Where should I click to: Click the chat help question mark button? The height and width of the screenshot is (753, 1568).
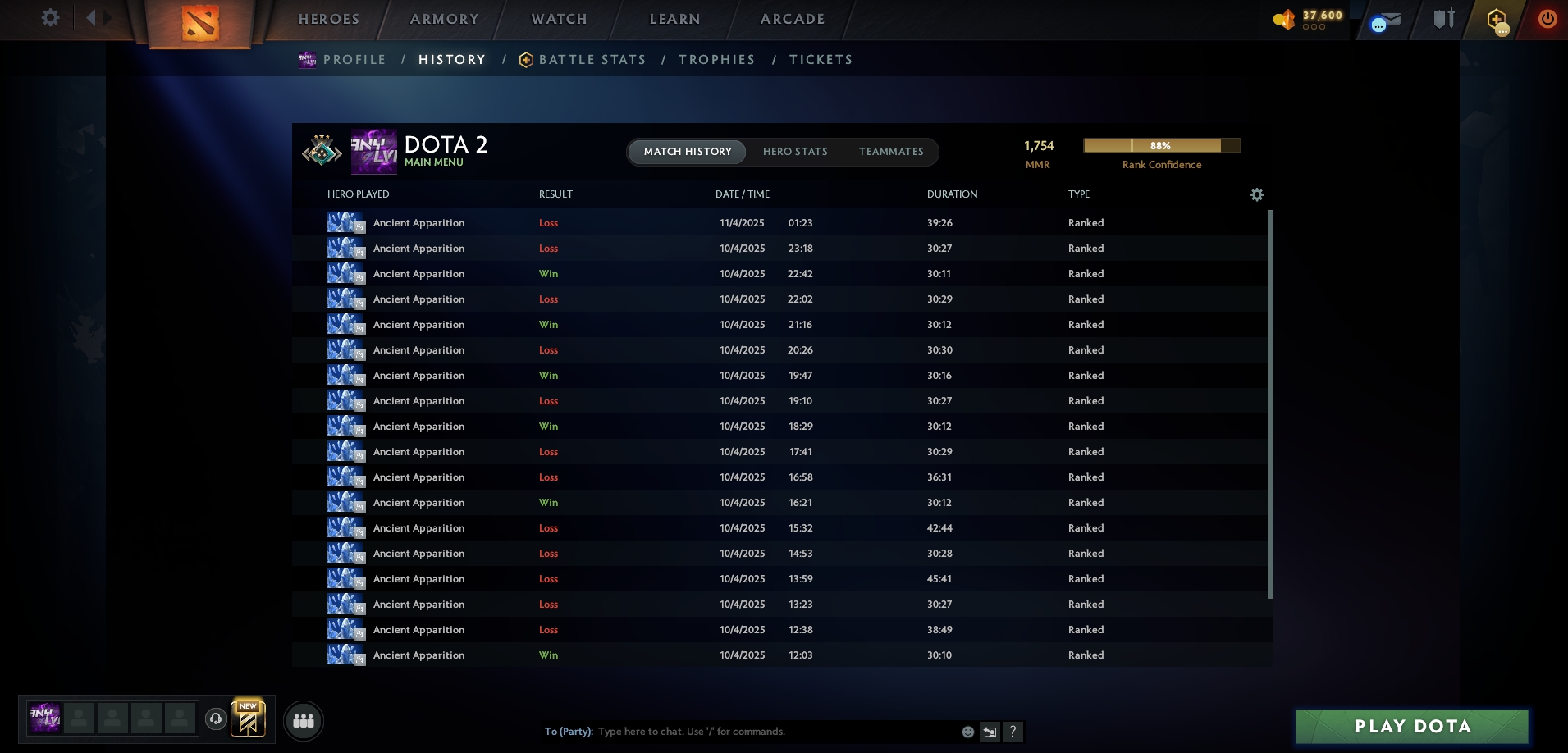click(1013, 732)
